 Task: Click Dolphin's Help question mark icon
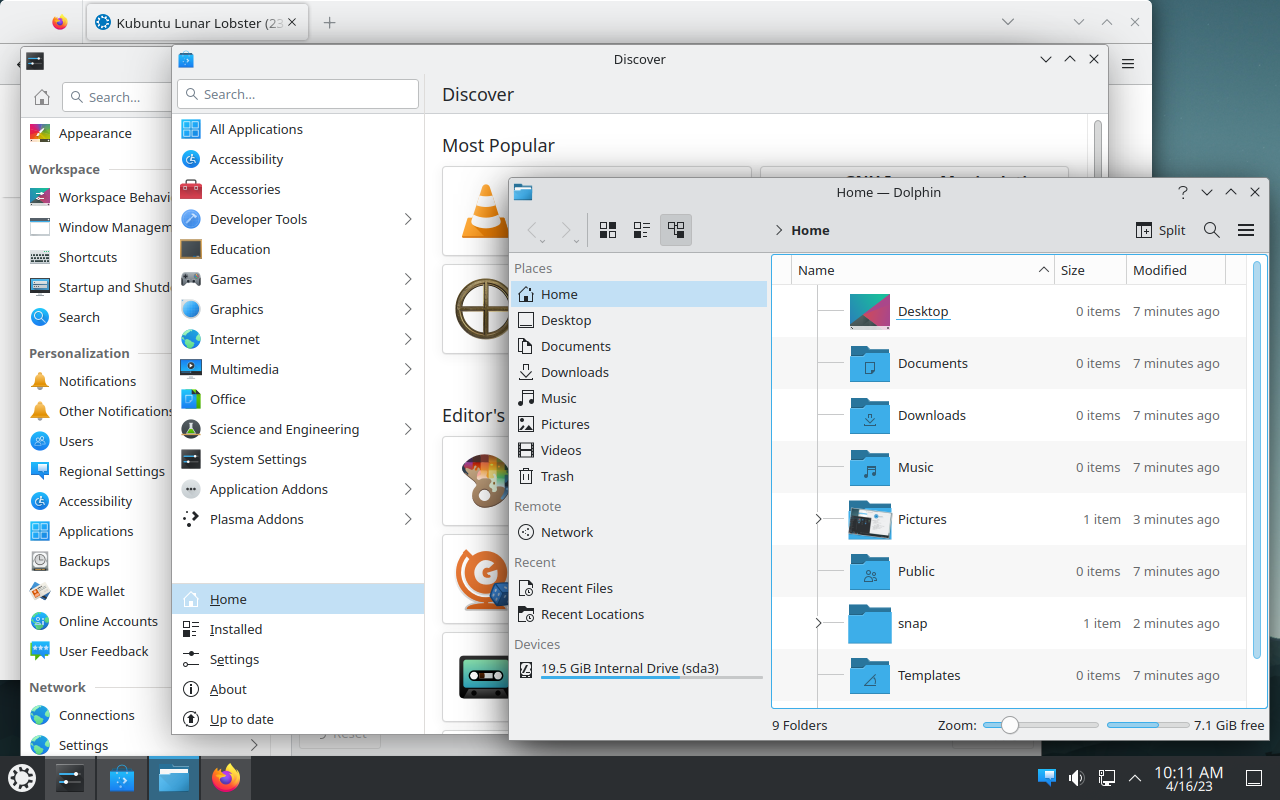tap(1183, 192)
